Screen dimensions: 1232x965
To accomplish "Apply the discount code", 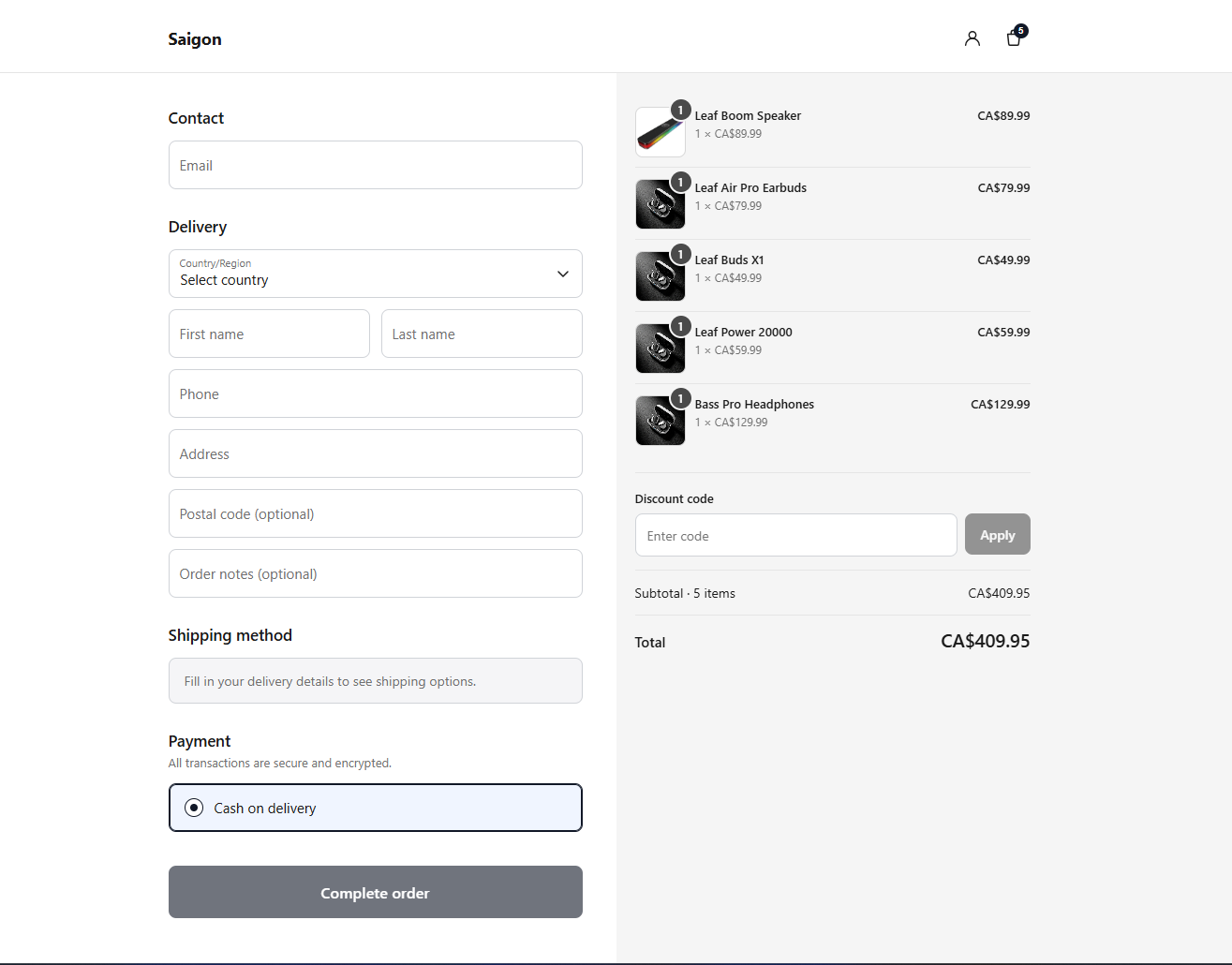I will (997, 534).
